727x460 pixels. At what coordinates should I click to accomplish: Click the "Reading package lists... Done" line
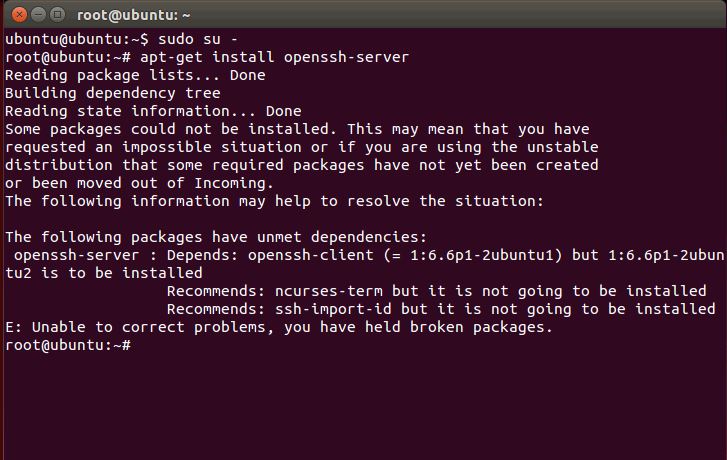point(135,75)
